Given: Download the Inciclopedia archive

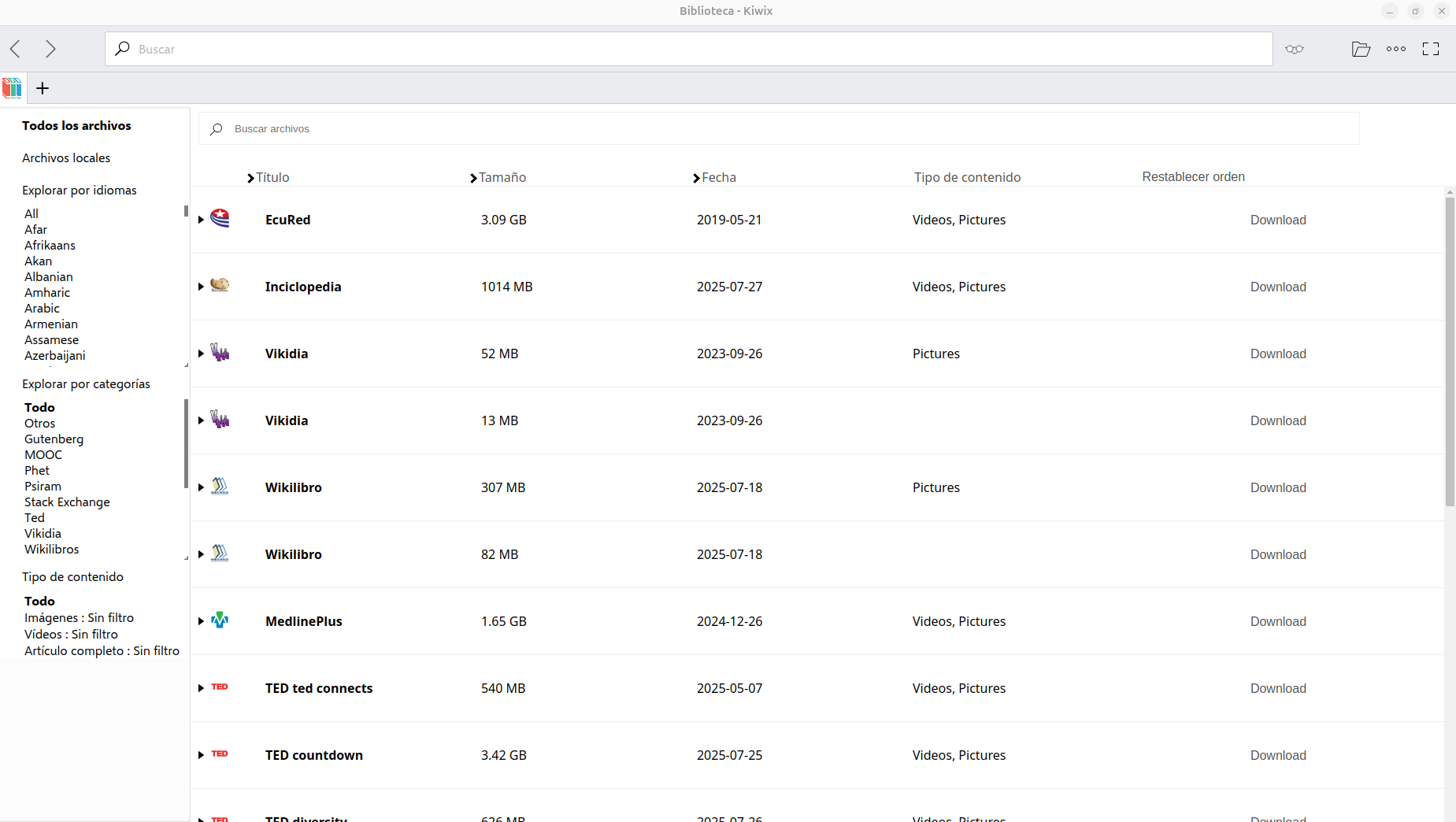Looking at the screenshot, I should pyautogui.click(x=1277, y=287).
